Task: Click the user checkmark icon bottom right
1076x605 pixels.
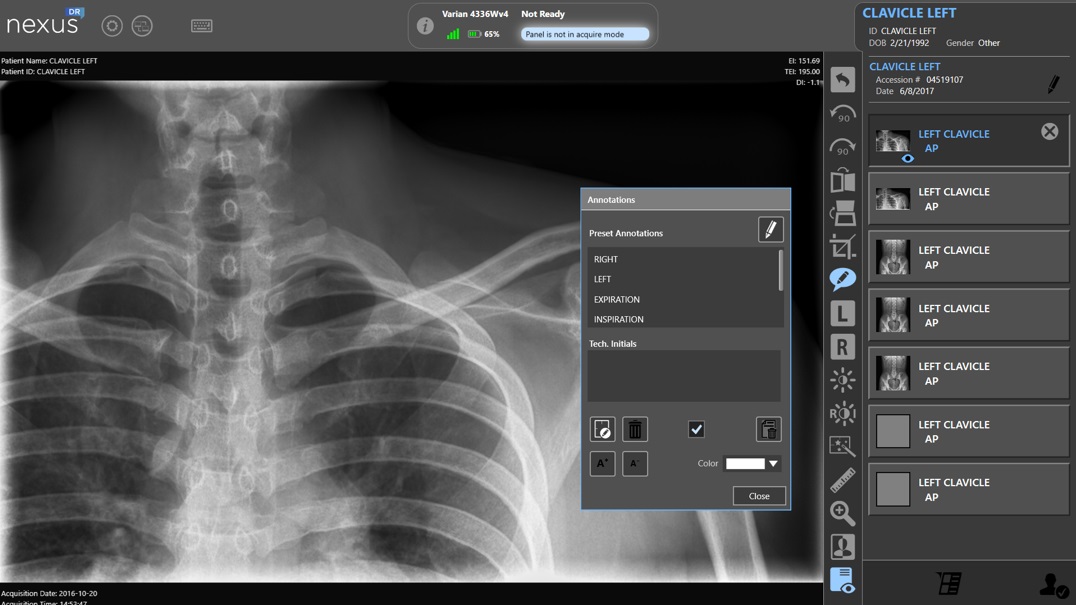Action: coord(1053,585)
